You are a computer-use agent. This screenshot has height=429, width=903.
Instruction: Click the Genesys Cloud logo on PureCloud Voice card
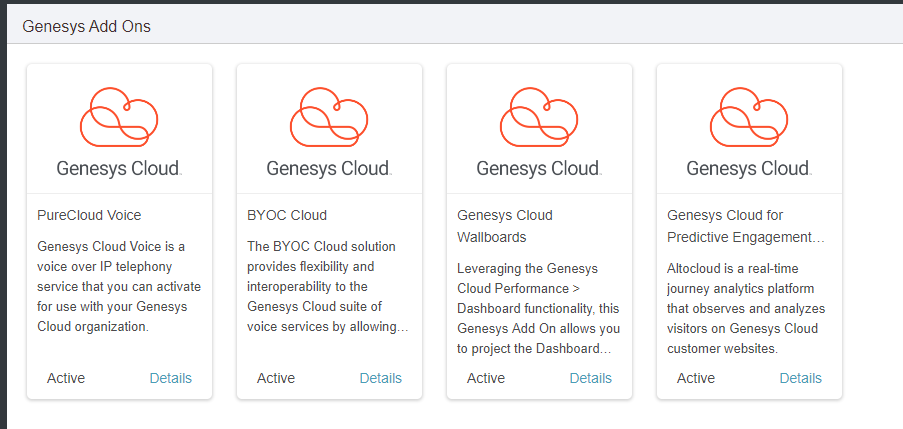tap(119, 131)
